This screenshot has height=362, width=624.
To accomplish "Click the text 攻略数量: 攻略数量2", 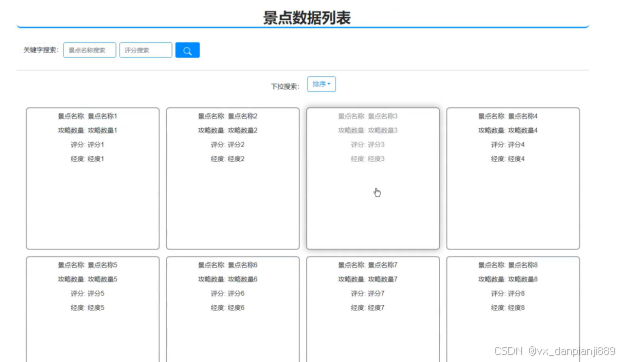I will (x=228, y=130).
